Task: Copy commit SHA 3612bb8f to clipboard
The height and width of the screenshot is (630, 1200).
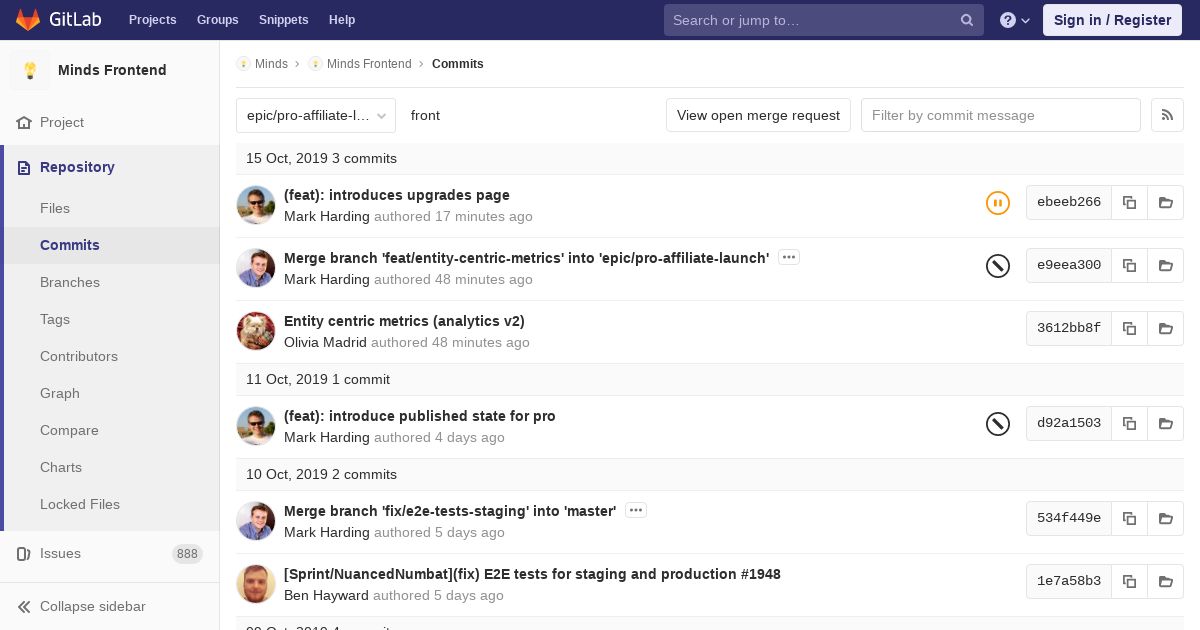Action: click(1129, 328)
